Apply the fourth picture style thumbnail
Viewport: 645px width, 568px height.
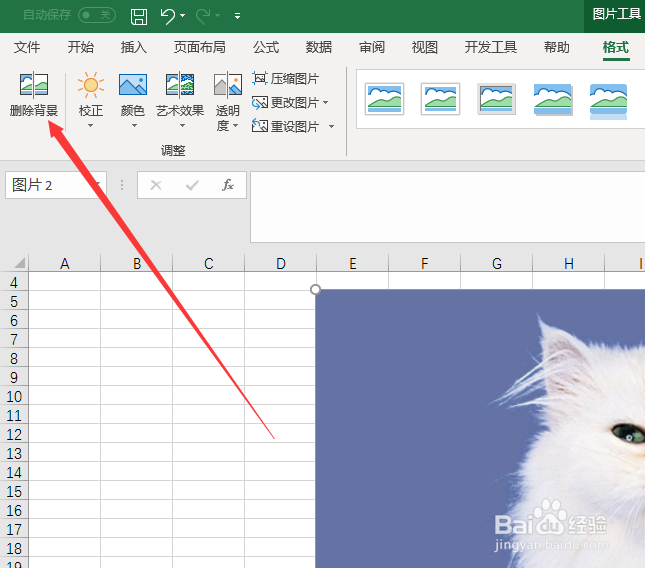tap(552, 99)
